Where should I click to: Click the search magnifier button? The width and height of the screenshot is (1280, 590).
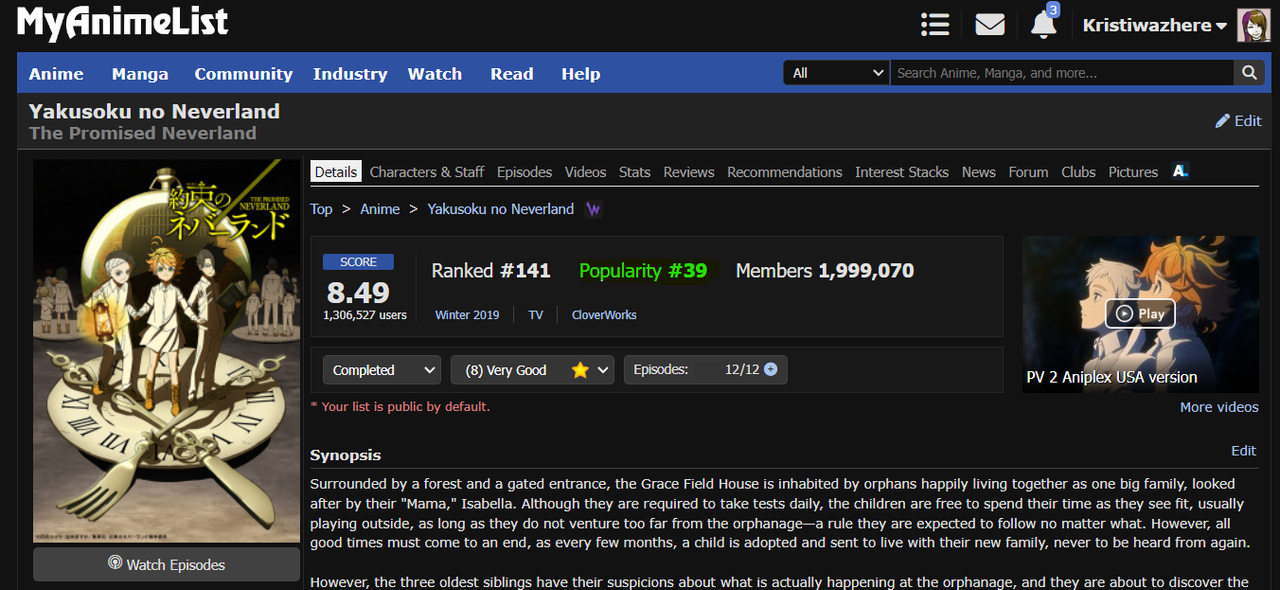coord(1249,73)
